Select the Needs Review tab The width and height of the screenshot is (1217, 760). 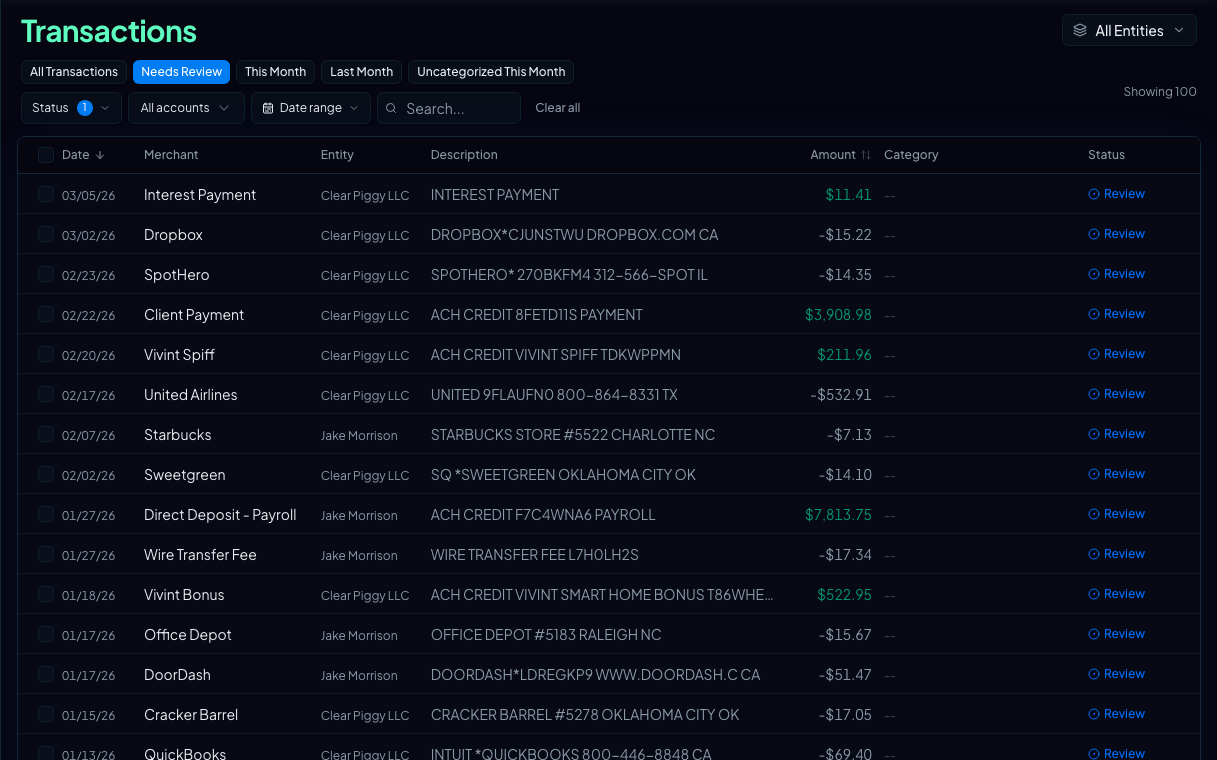click(181, 72)
